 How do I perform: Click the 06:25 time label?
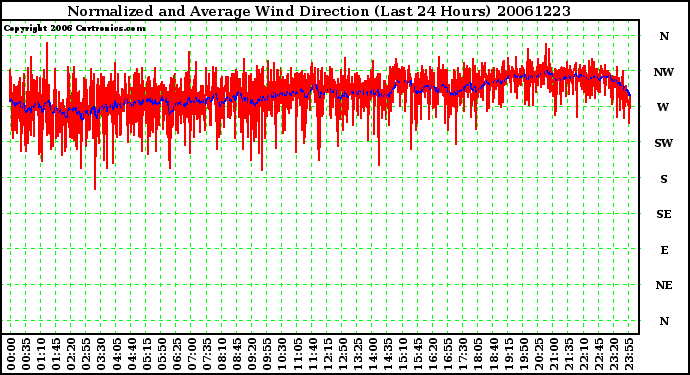176,354
